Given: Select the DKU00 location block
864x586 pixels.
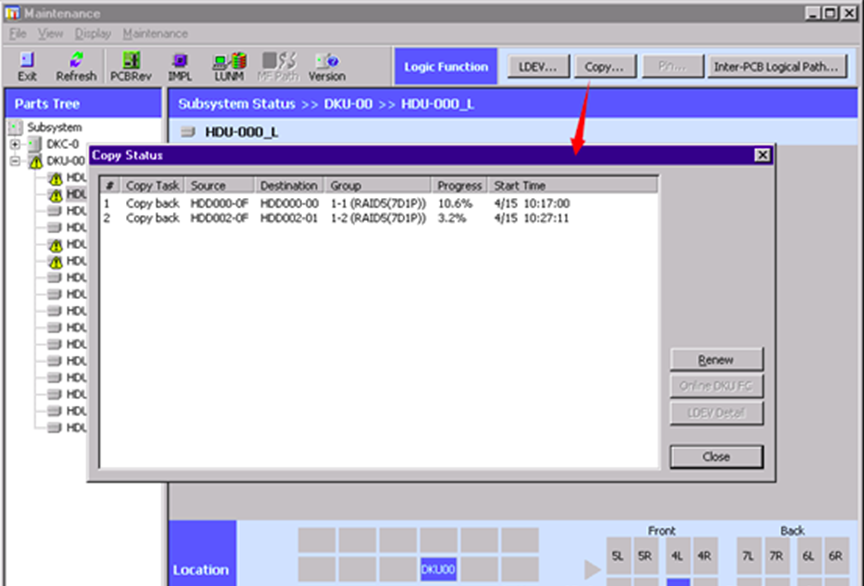Looking at the screenshot, I should point(438,569).
